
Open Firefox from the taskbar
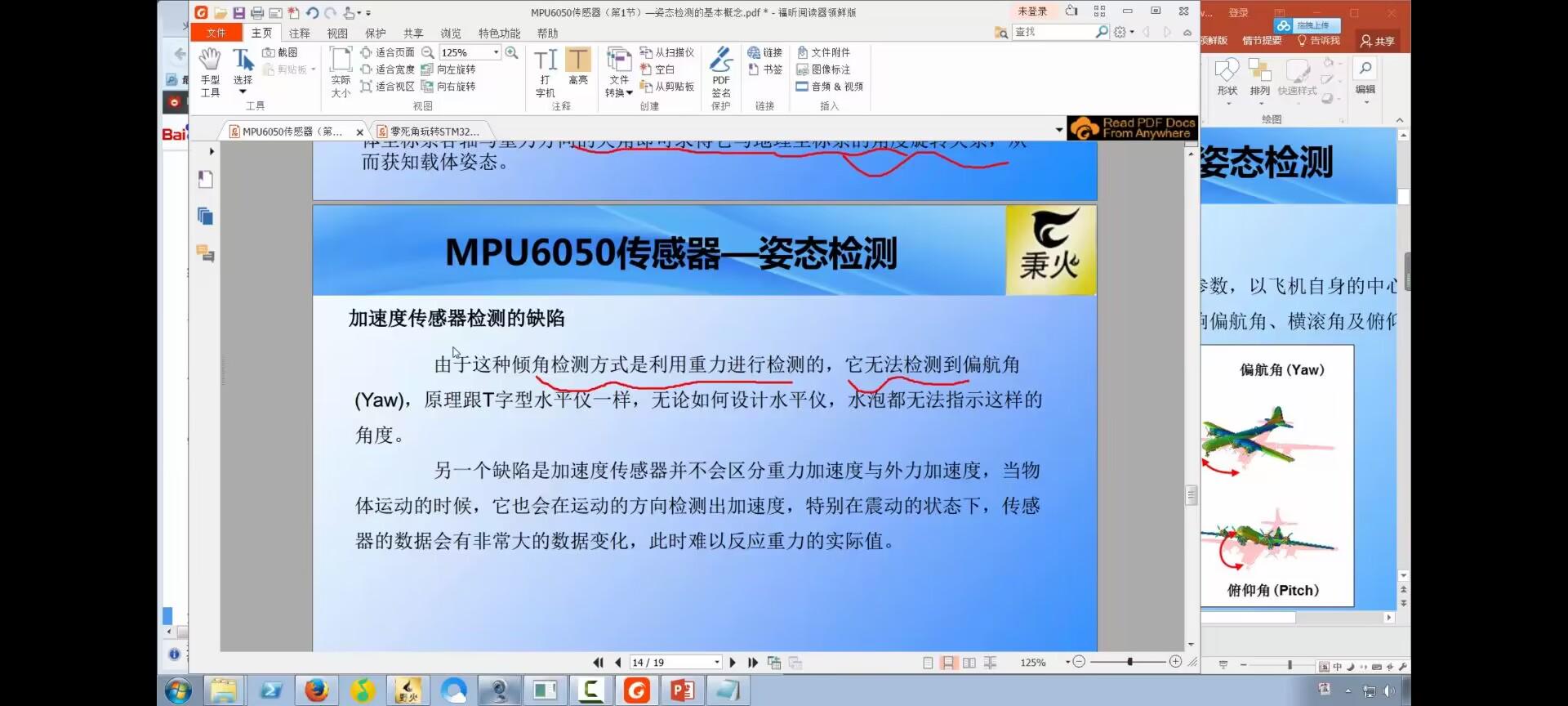[x=317, y=690]
